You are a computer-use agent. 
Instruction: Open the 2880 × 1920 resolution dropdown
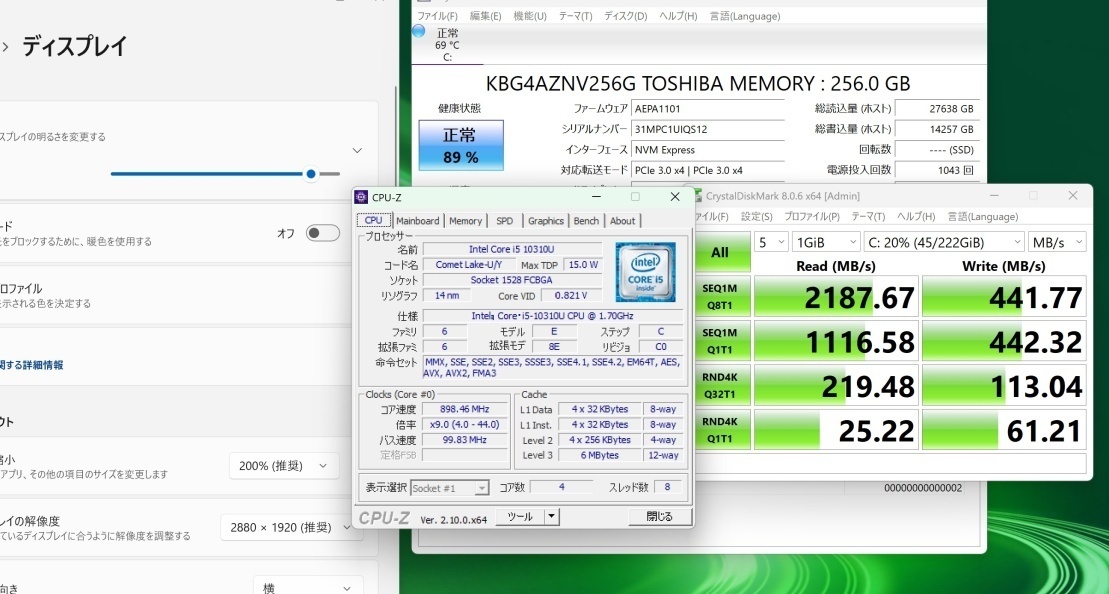(291, 528)
